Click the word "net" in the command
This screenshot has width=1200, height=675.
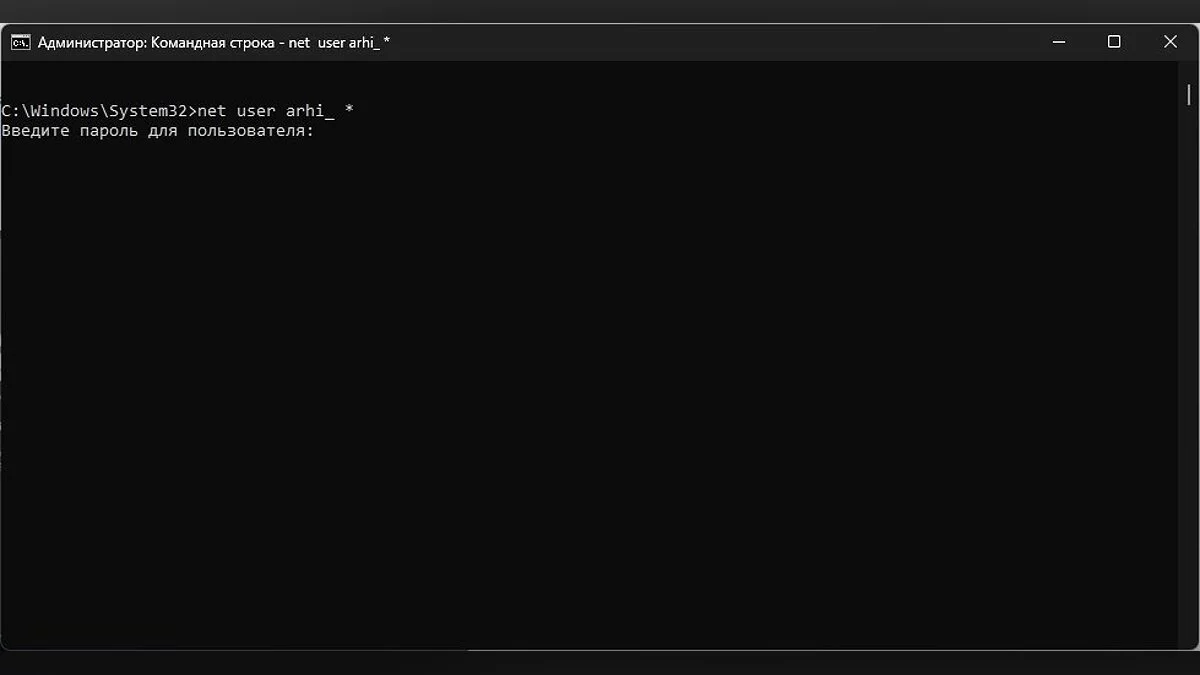pyautogui.click(x=212, y=111)
